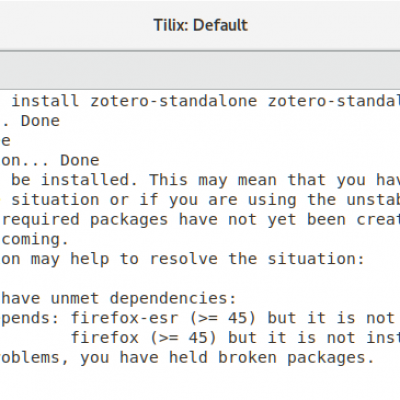Viewport: 400px width, 400px height.
Task: Click the word 'install' in the command line
Action: 45,101
